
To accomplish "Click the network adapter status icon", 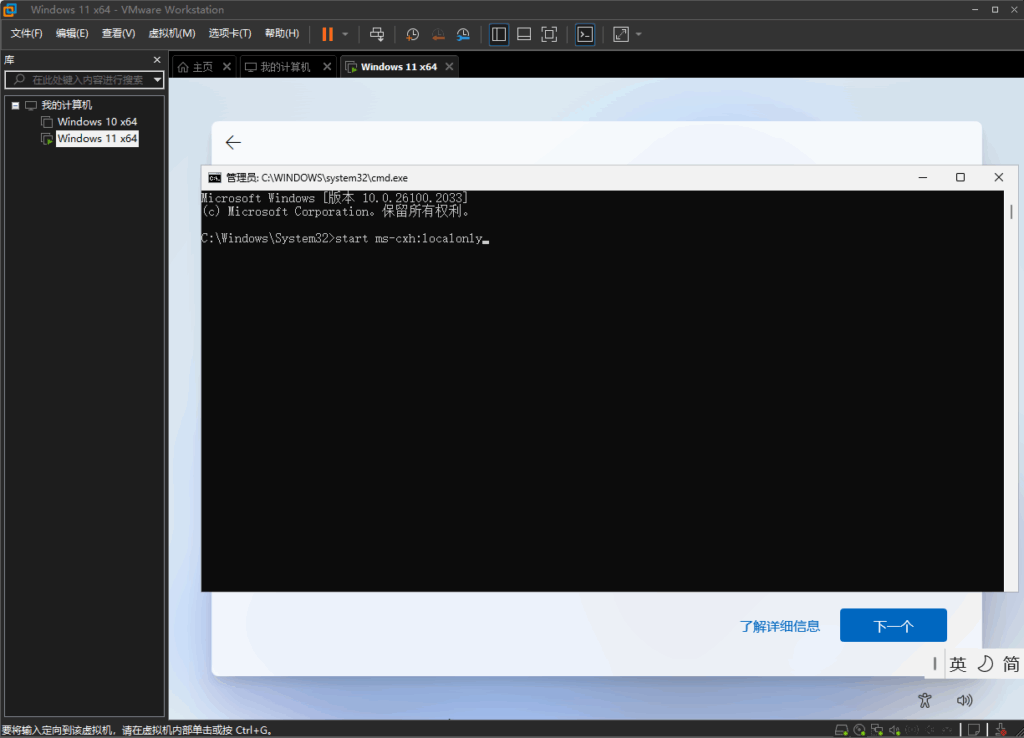I will pos(877,730).
